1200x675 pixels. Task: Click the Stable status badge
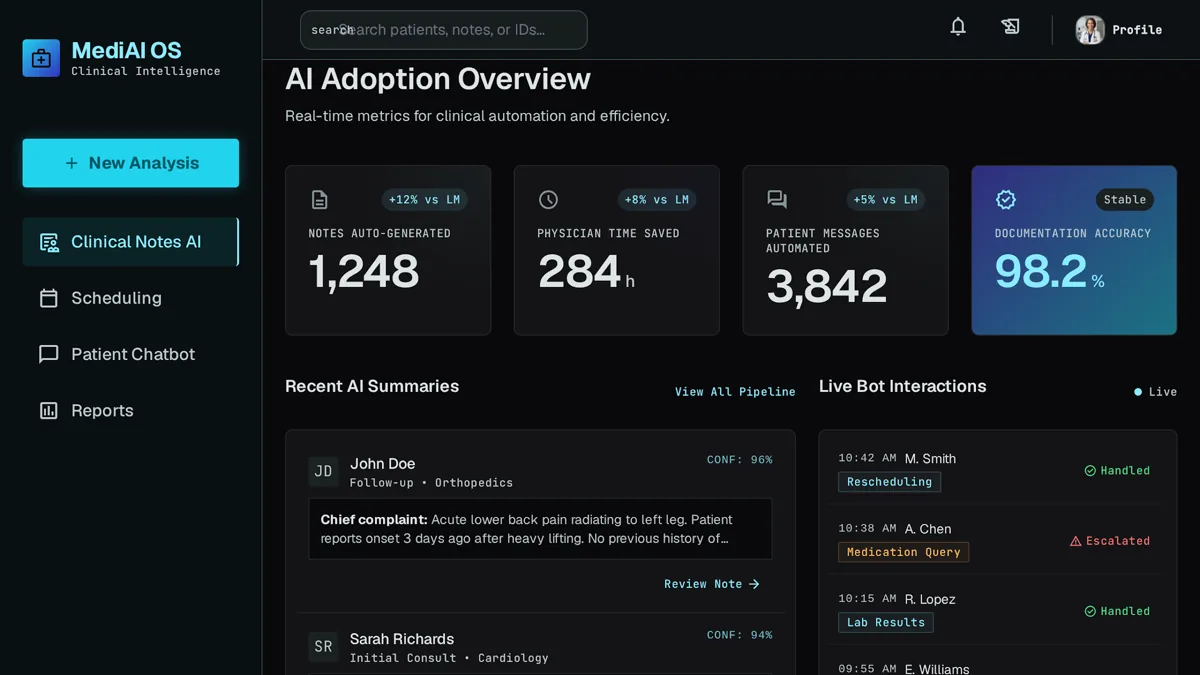pyautogui.click(x=1125, y=200)
